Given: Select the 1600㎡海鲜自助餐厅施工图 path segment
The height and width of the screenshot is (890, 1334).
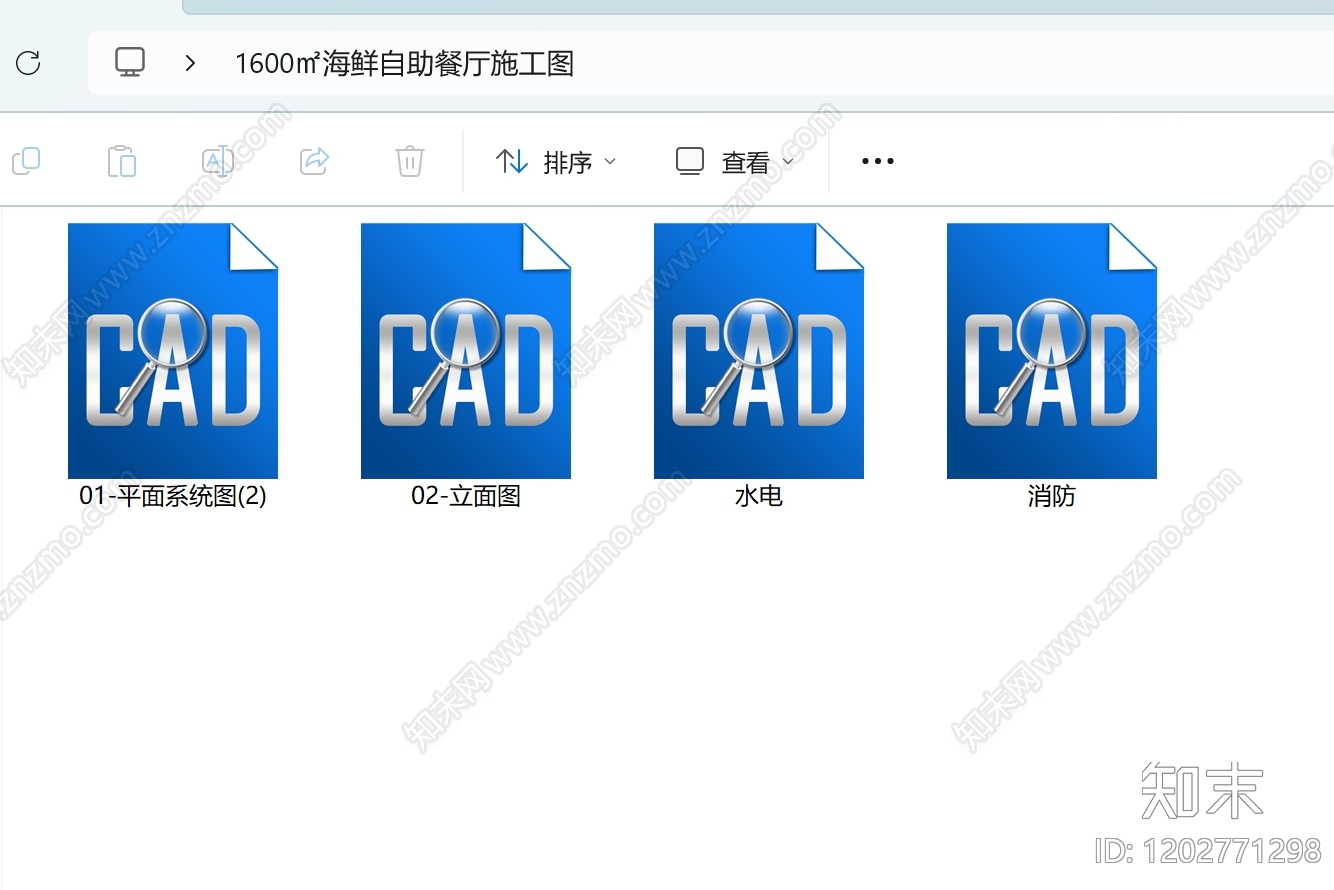Looking at the screenshot, I should (404, 64).
